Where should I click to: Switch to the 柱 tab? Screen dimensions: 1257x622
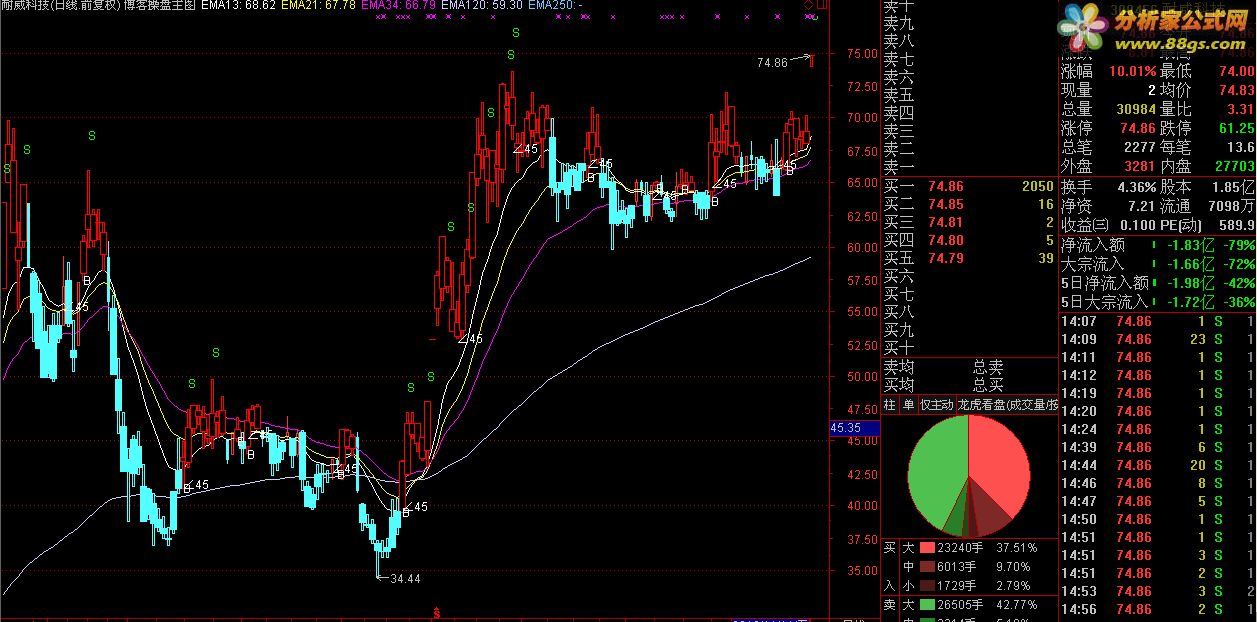(x=890, y=405)
